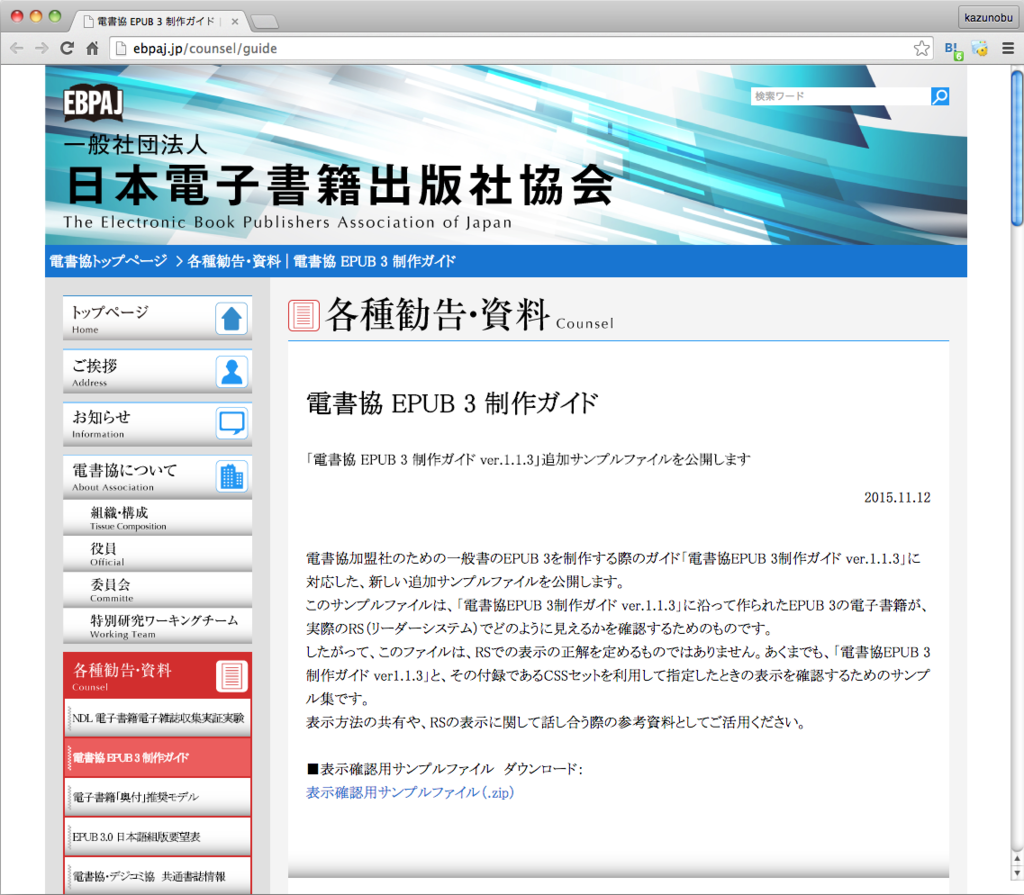
Task: Click the person icon beside ご挨拶
Action: pos(232,371)
